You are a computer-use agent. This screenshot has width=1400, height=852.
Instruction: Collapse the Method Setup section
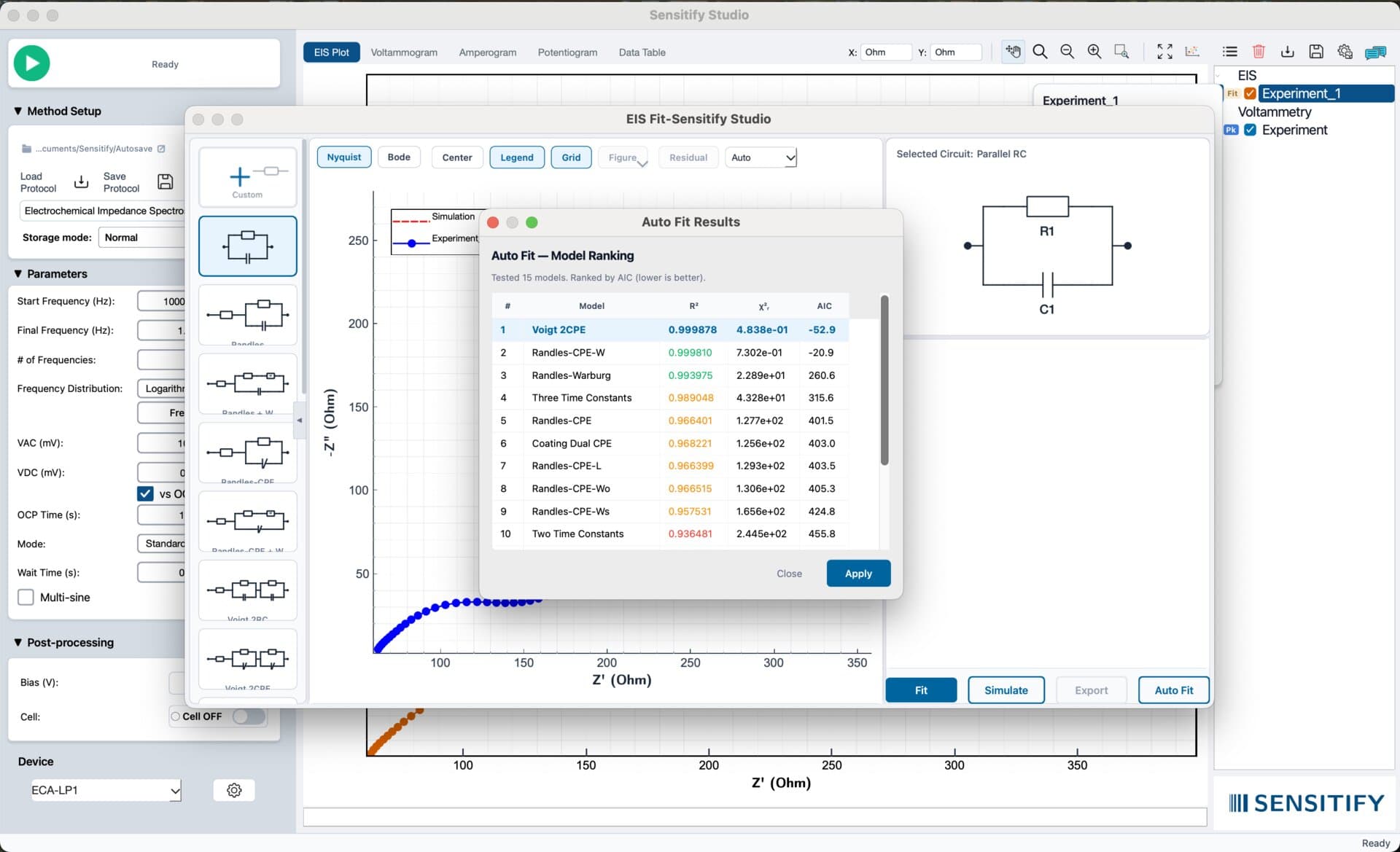point(17,111)
